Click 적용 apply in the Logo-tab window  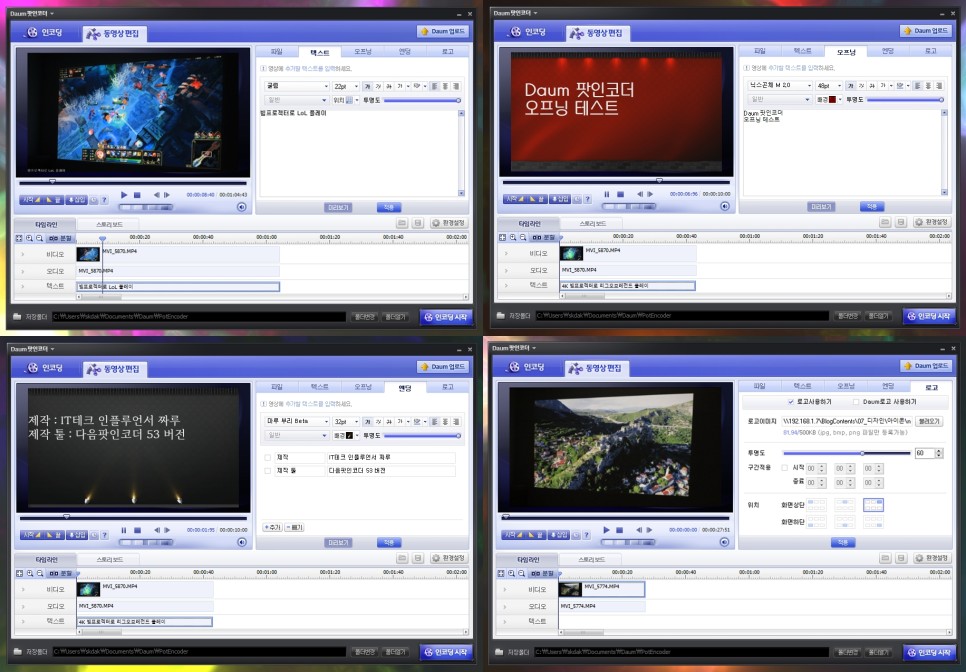pyautogui.click(x=843, y=543)
